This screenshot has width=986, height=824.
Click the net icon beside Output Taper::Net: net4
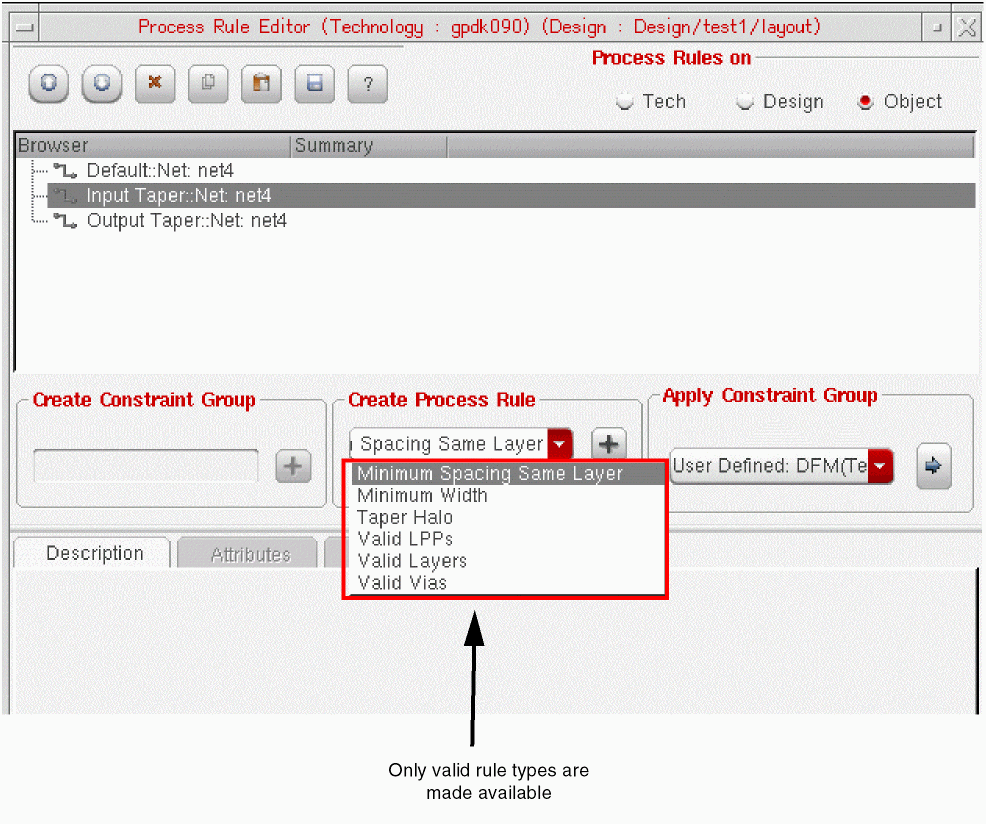point(65,221)
